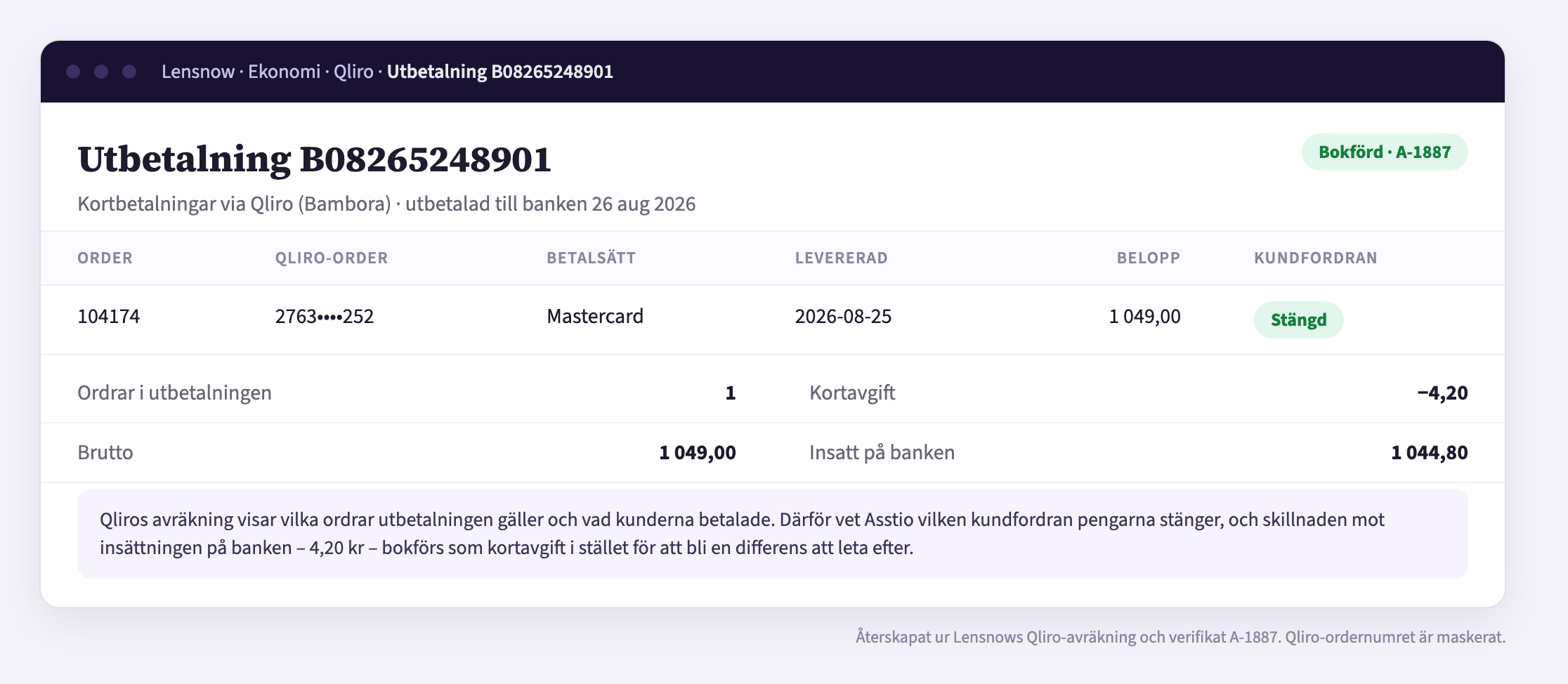Open the Lensnow breadcrumb
Image resolution: width=1568 pixels, height=684 pixels.
pos(198,72)
